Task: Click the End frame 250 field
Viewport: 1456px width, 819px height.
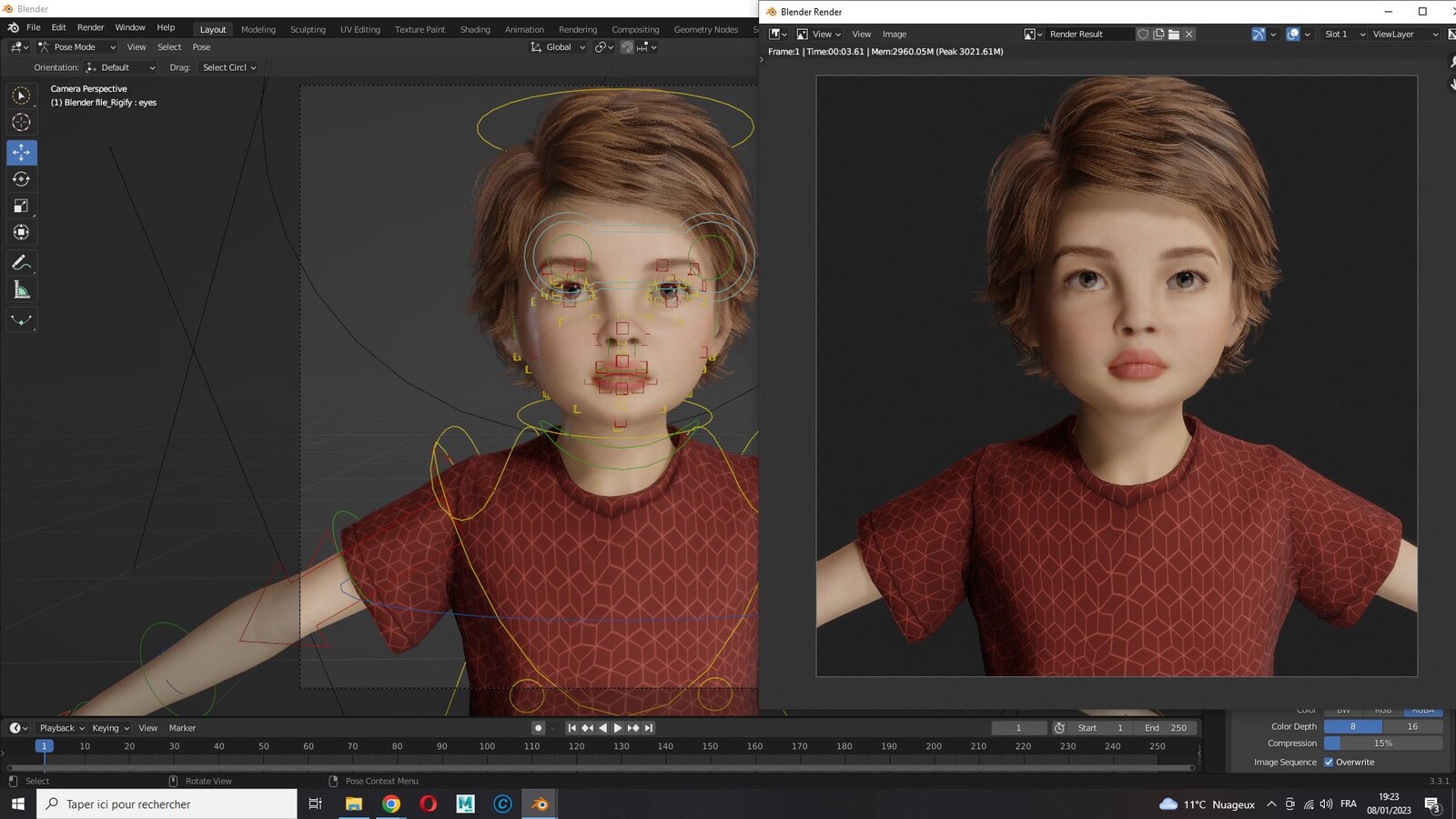Action: (x=1166, y=728)
